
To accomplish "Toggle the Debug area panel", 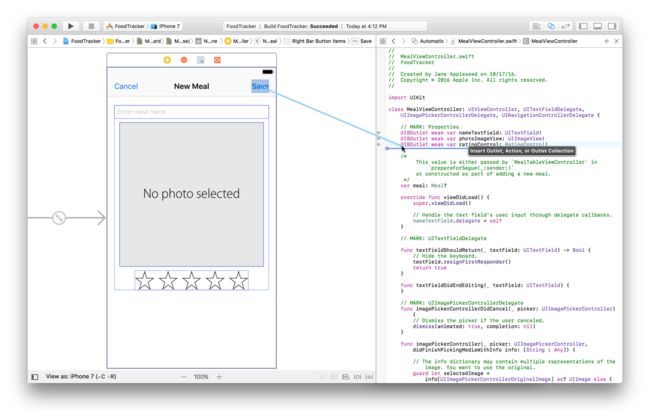I will 597,26.
